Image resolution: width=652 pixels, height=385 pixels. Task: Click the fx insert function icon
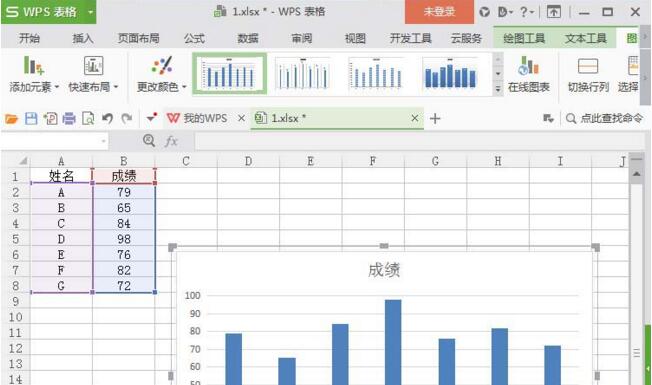pos(171,141)
